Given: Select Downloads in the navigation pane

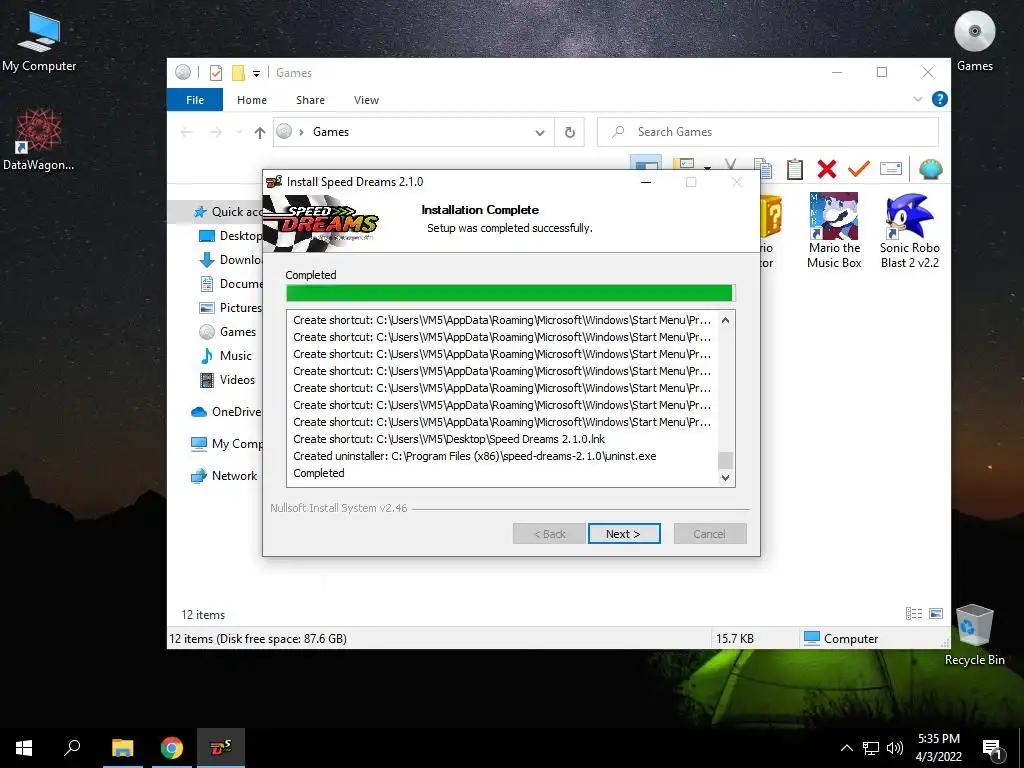Looking at the screenshot, I should 230,260.
